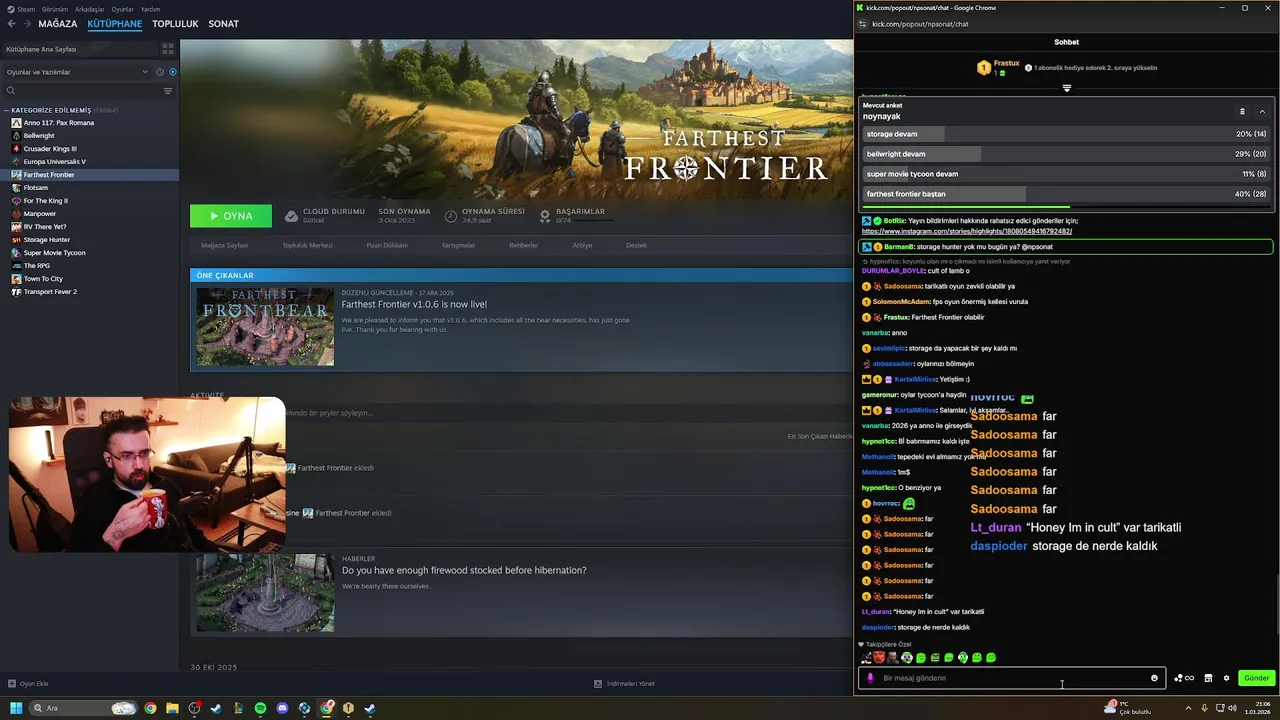Click the library search magnifier icon
This screenshot has height=720, width=1280.
(x=11, y=91)
